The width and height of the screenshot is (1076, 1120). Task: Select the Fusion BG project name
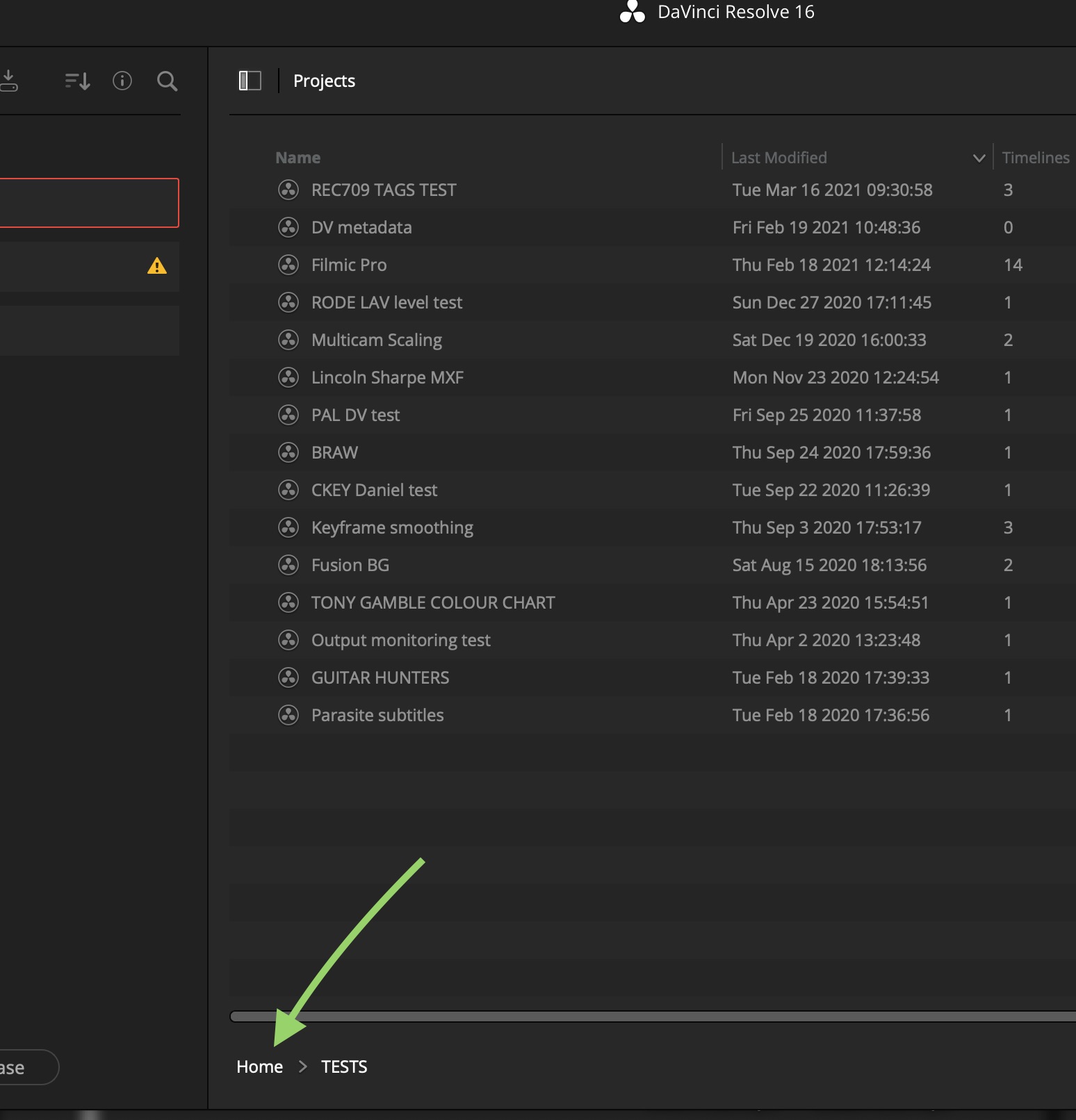[x=350, y=565]
